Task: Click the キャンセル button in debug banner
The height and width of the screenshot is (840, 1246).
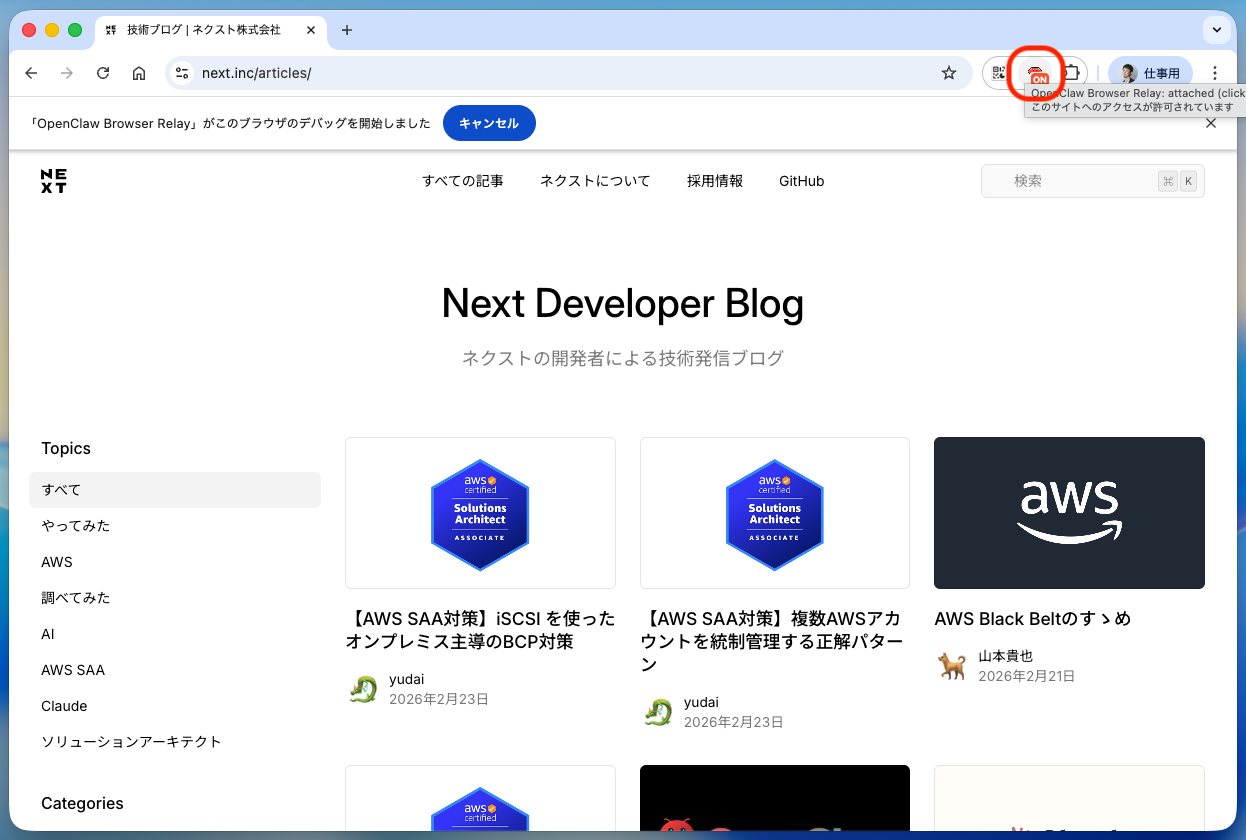Action: pyautogui.click(x=489, y=123)
